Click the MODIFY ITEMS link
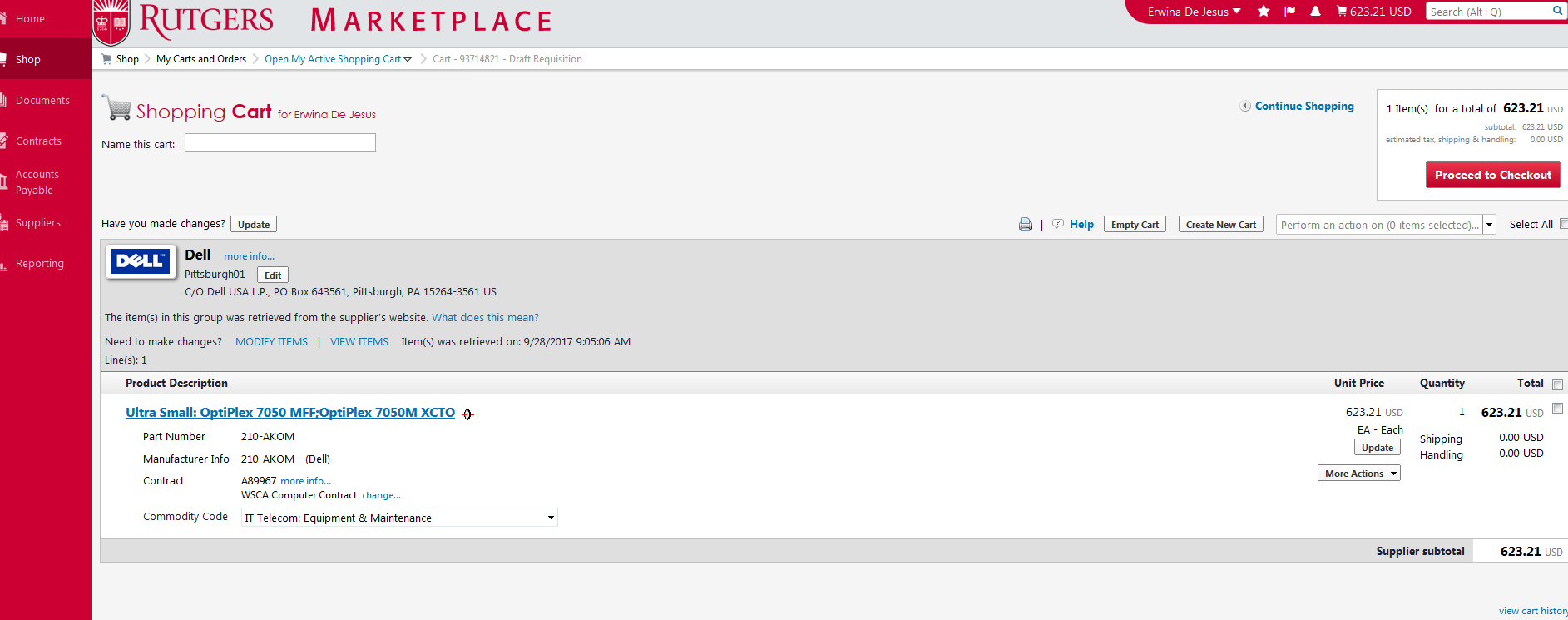This screenshot has height=620, width=1568. (x=271, y=342)
